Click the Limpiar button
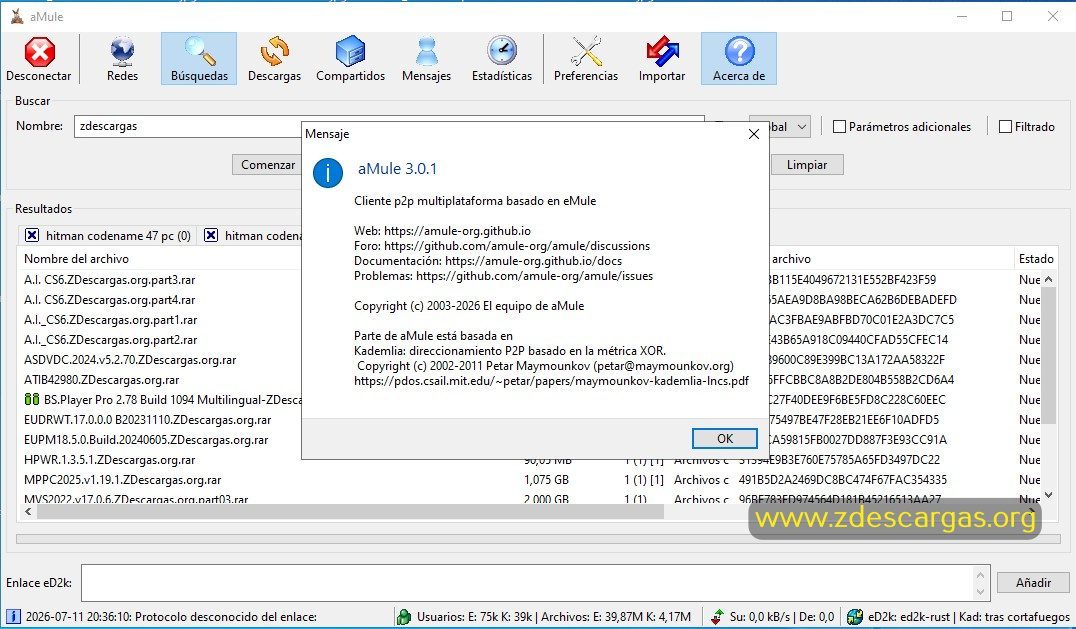This screenshot has width=1076, height=629. pyautogui.click(x=807, y=165)
